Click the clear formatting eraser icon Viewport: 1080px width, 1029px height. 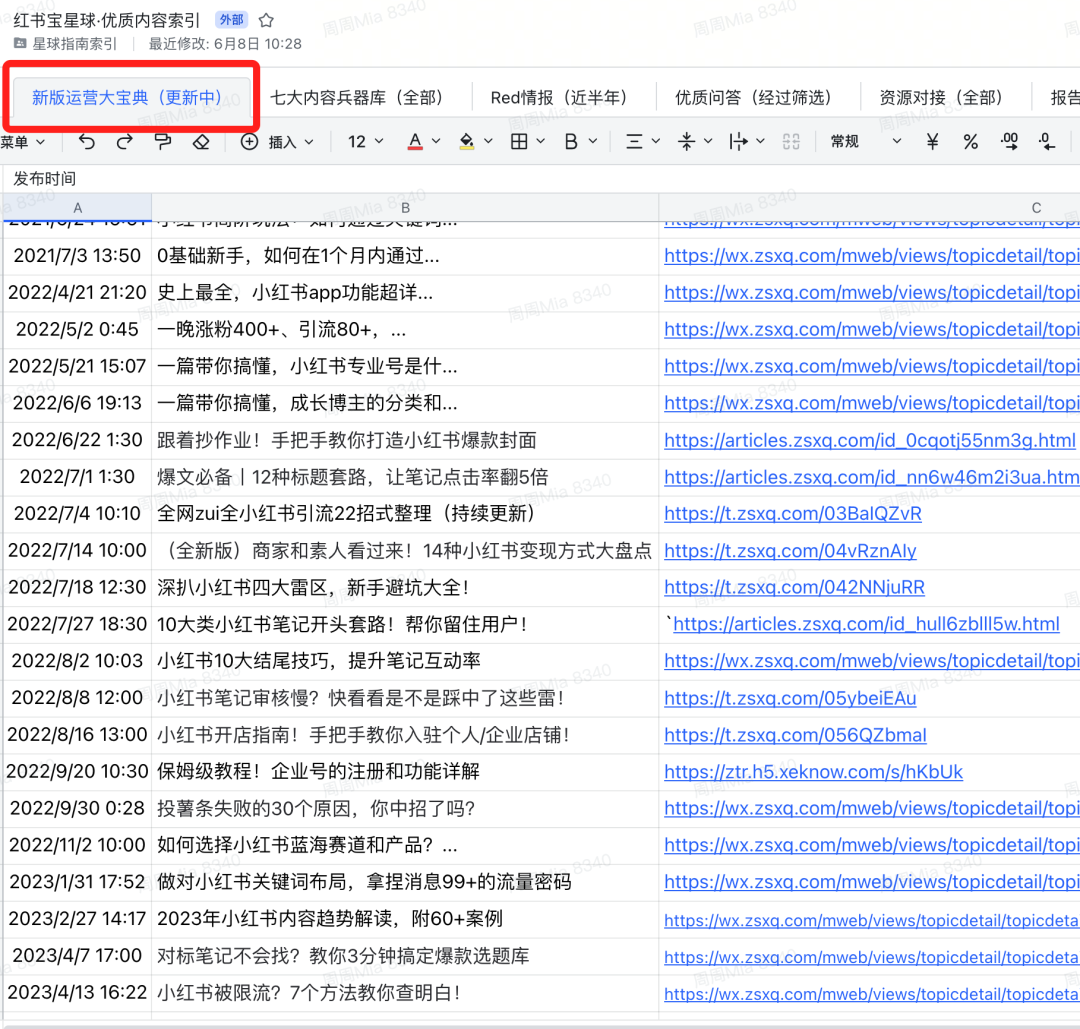click(201, 142)
